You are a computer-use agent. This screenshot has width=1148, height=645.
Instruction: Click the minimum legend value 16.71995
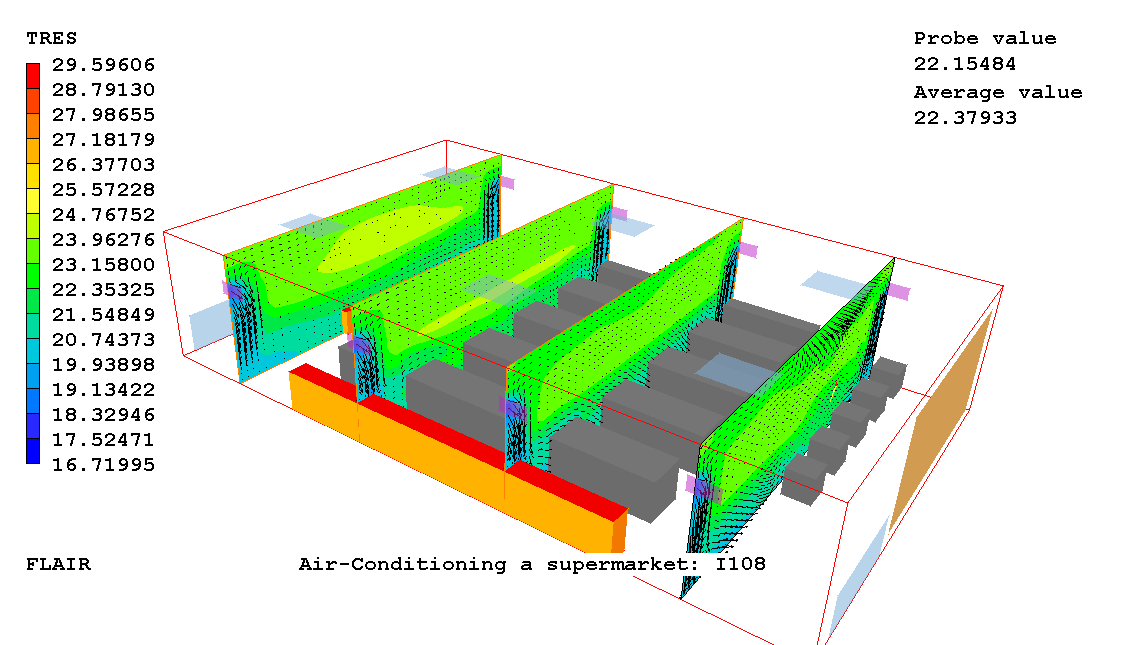pos(103,464)
